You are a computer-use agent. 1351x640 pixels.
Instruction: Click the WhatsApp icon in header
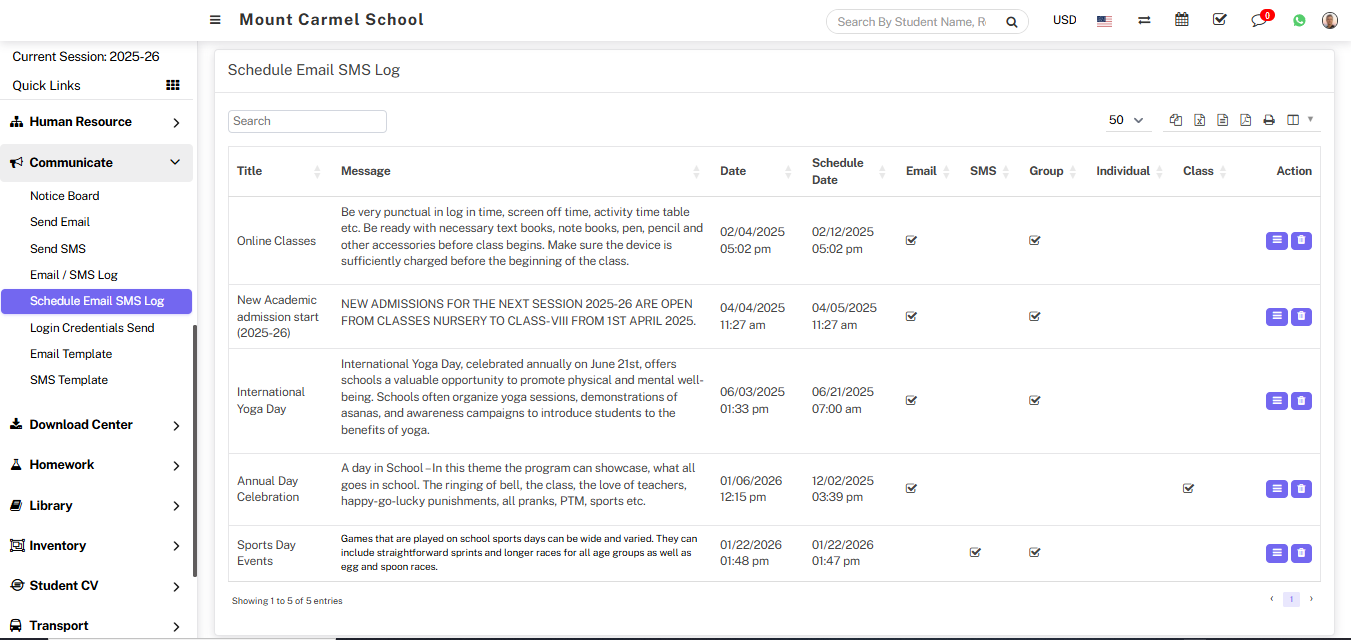tap(1299, 20)
